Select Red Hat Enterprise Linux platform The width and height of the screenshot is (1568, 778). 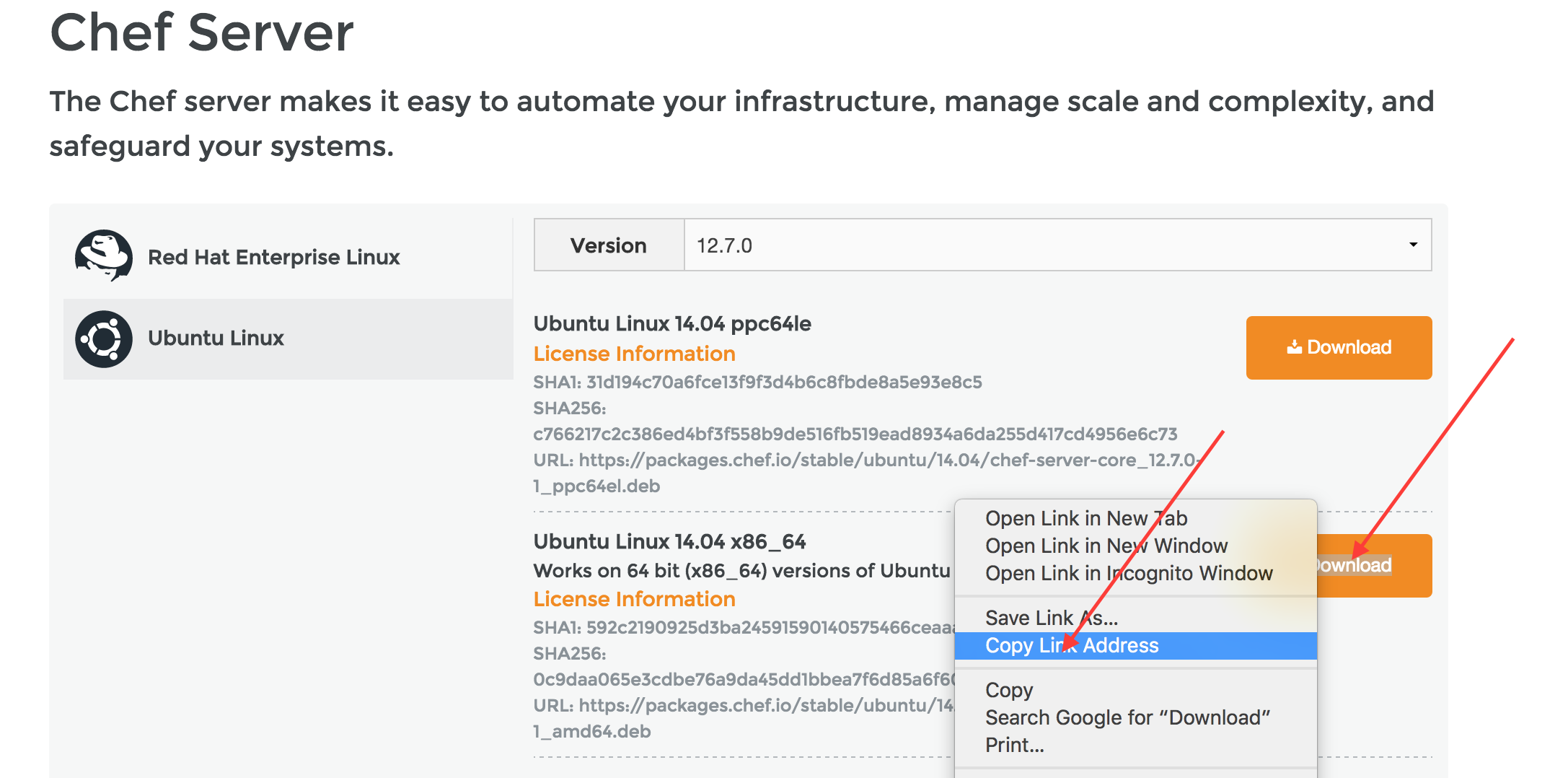(288, 258)
